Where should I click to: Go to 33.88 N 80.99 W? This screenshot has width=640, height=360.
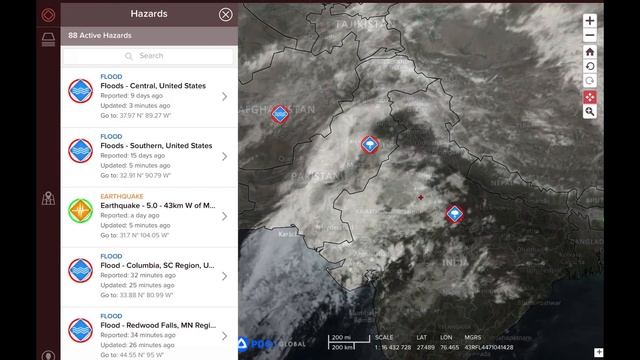pos(137,295)
